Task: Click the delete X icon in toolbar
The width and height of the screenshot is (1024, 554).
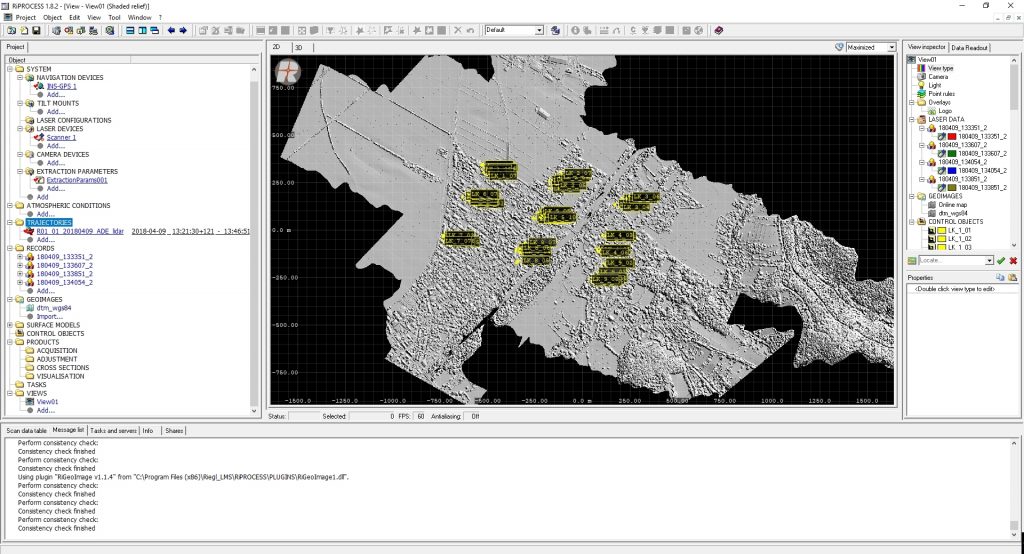Action: pos(457,31)
